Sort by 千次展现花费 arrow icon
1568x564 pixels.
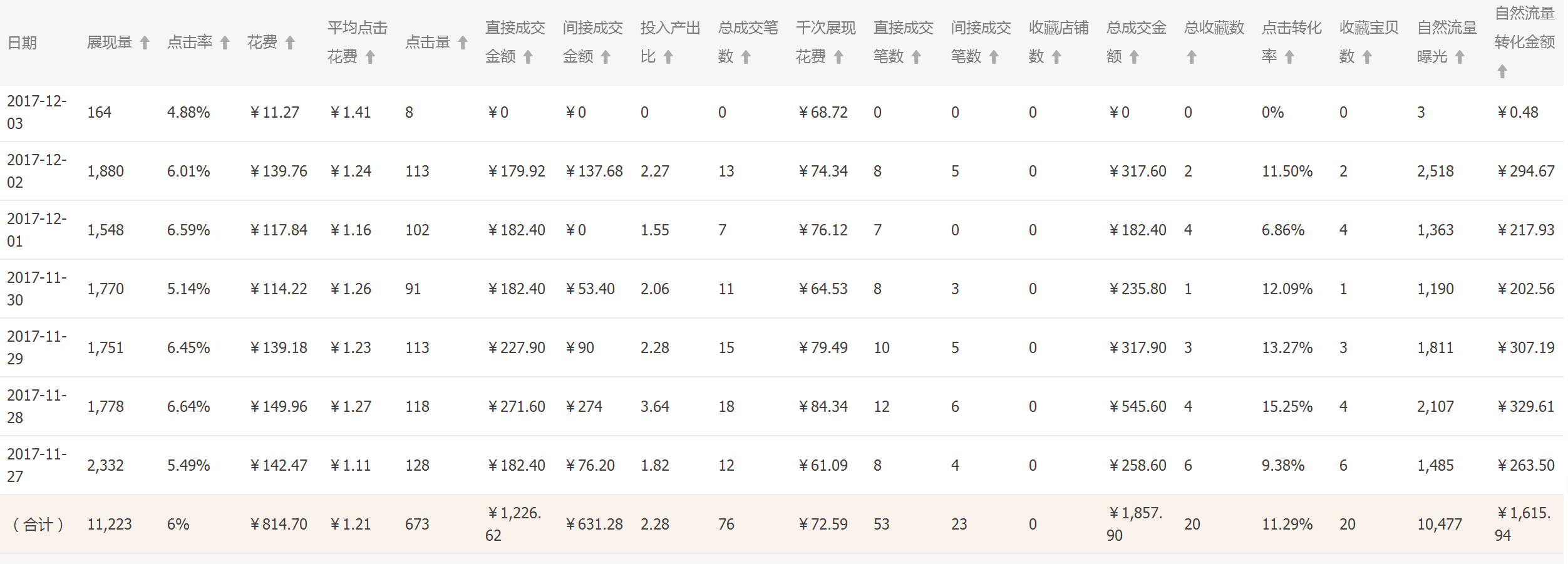pos(838,57)
